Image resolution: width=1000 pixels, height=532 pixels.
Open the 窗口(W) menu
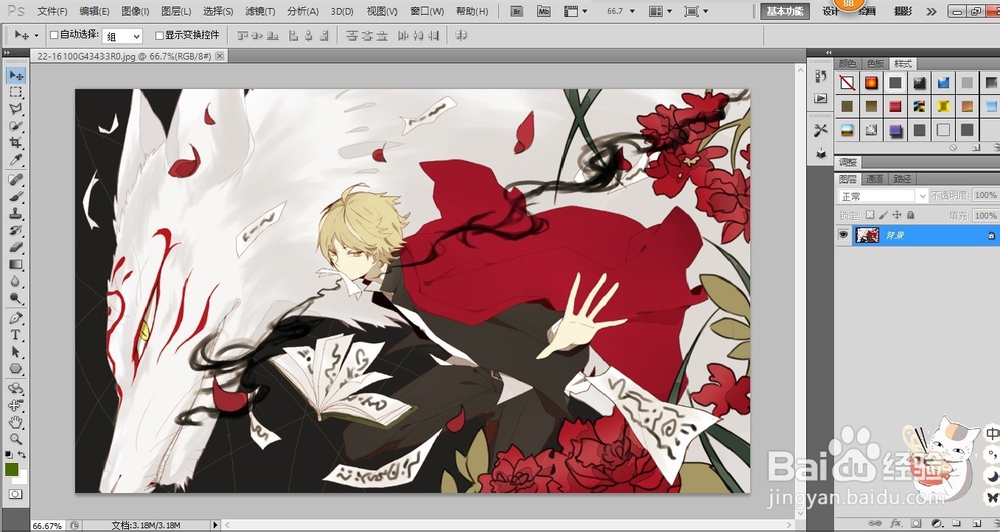pos(427,11)
